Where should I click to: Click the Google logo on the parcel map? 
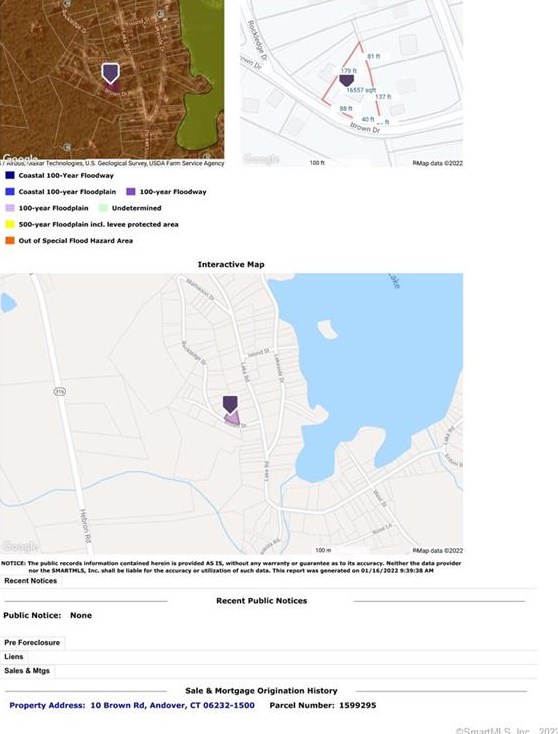click(261, 159)
